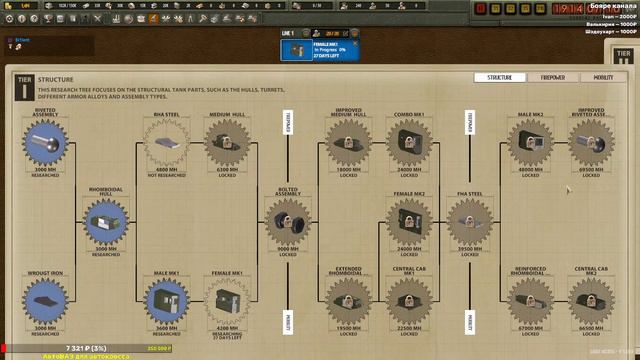This screenshot has height=360, width=640.
Task: Click the Bolted Assembly locked node
Action: [x=288, y=222]
